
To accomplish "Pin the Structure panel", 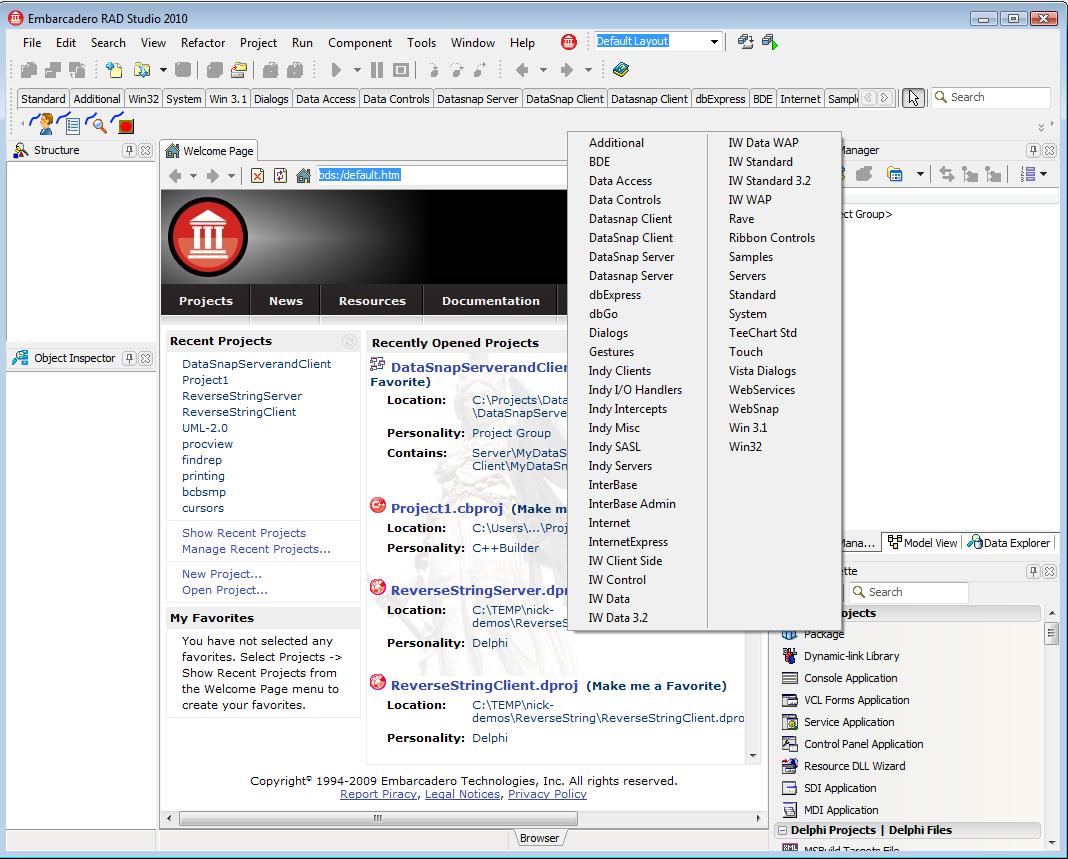I will tap(129, 151).
